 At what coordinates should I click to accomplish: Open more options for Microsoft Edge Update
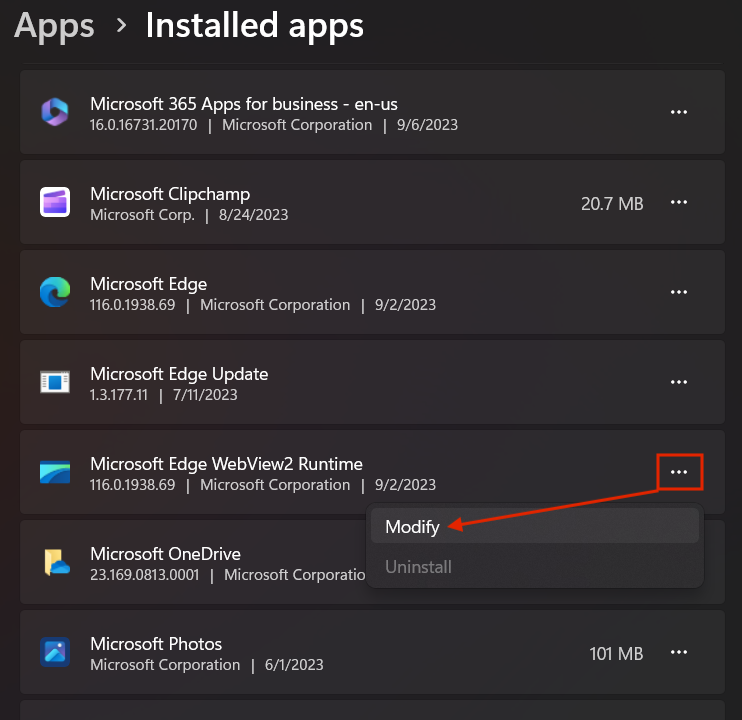pos(679,382)
